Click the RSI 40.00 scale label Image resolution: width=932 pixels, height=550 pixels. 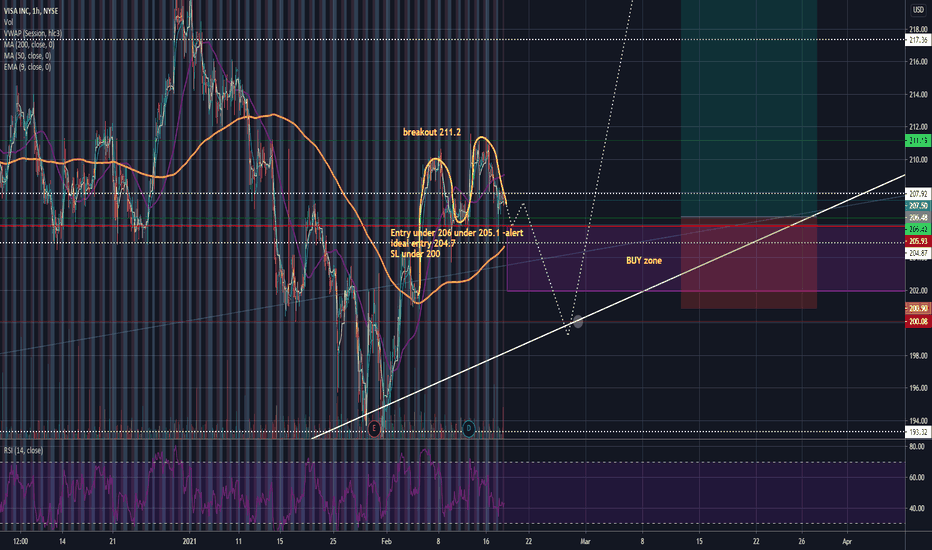pos(917,508)
